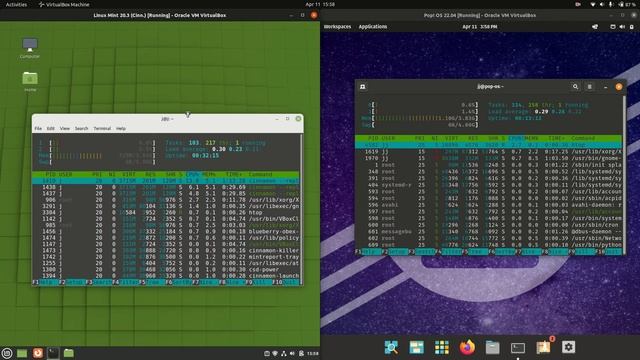Screen dimensions: 640x360
Task: Click Applications in Pop!_OS top bar
Action: tap(373, 27)
